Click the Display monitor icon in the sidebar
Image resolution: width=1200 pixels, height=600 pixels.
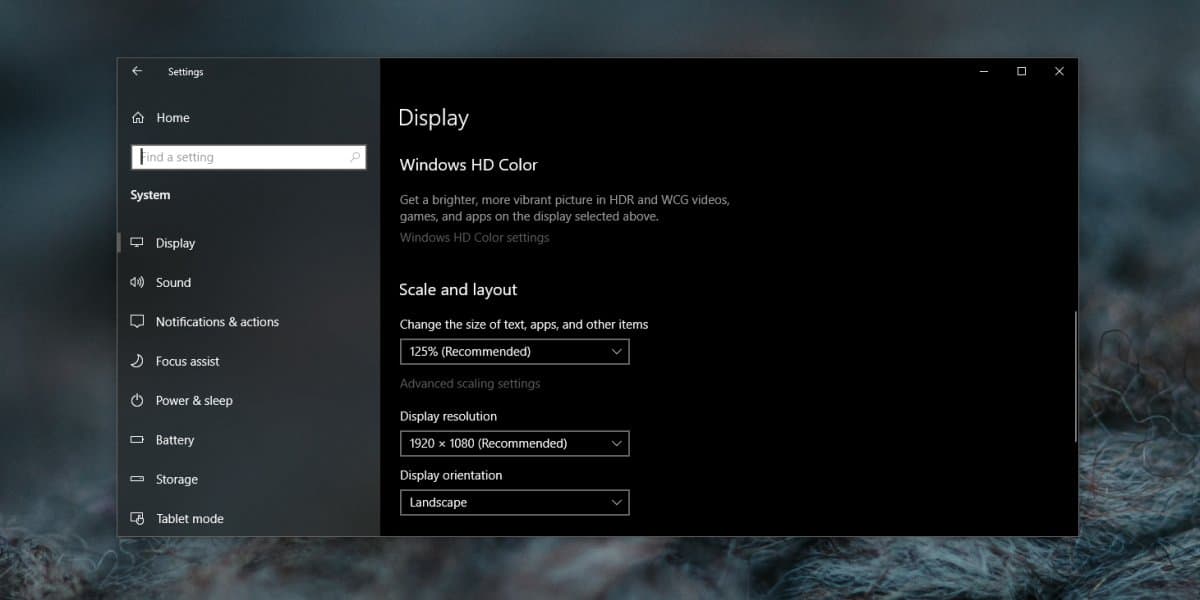(x=138, y=243)
